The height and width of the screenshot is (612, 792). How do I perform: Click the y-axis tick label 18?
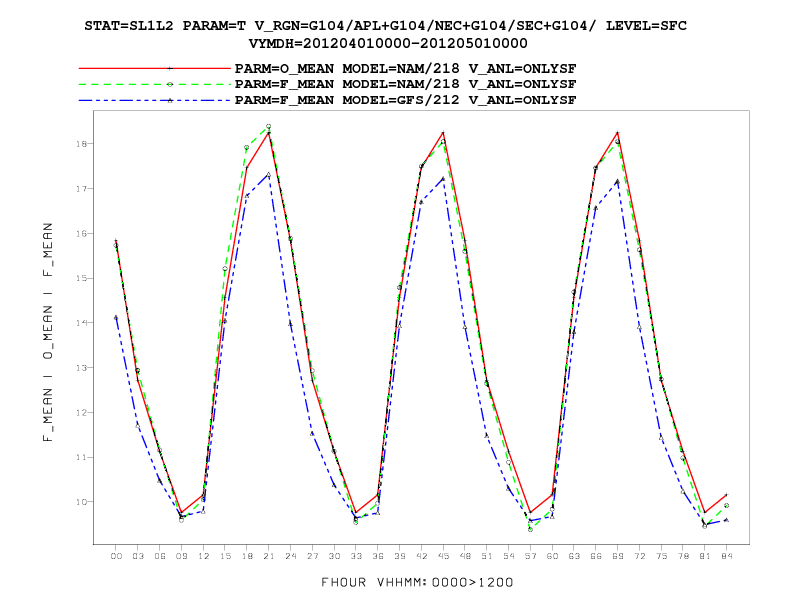[81, 144]
